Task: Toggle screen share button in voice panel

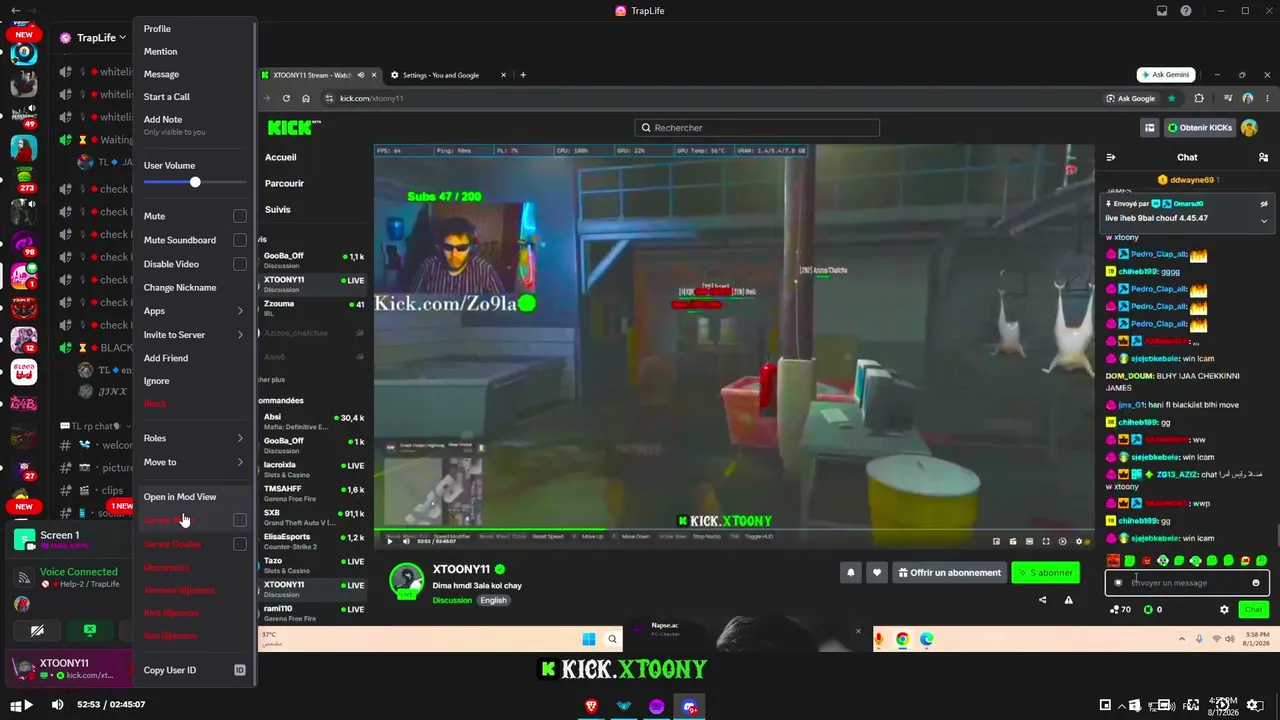Action: click(x=89, y=631)
